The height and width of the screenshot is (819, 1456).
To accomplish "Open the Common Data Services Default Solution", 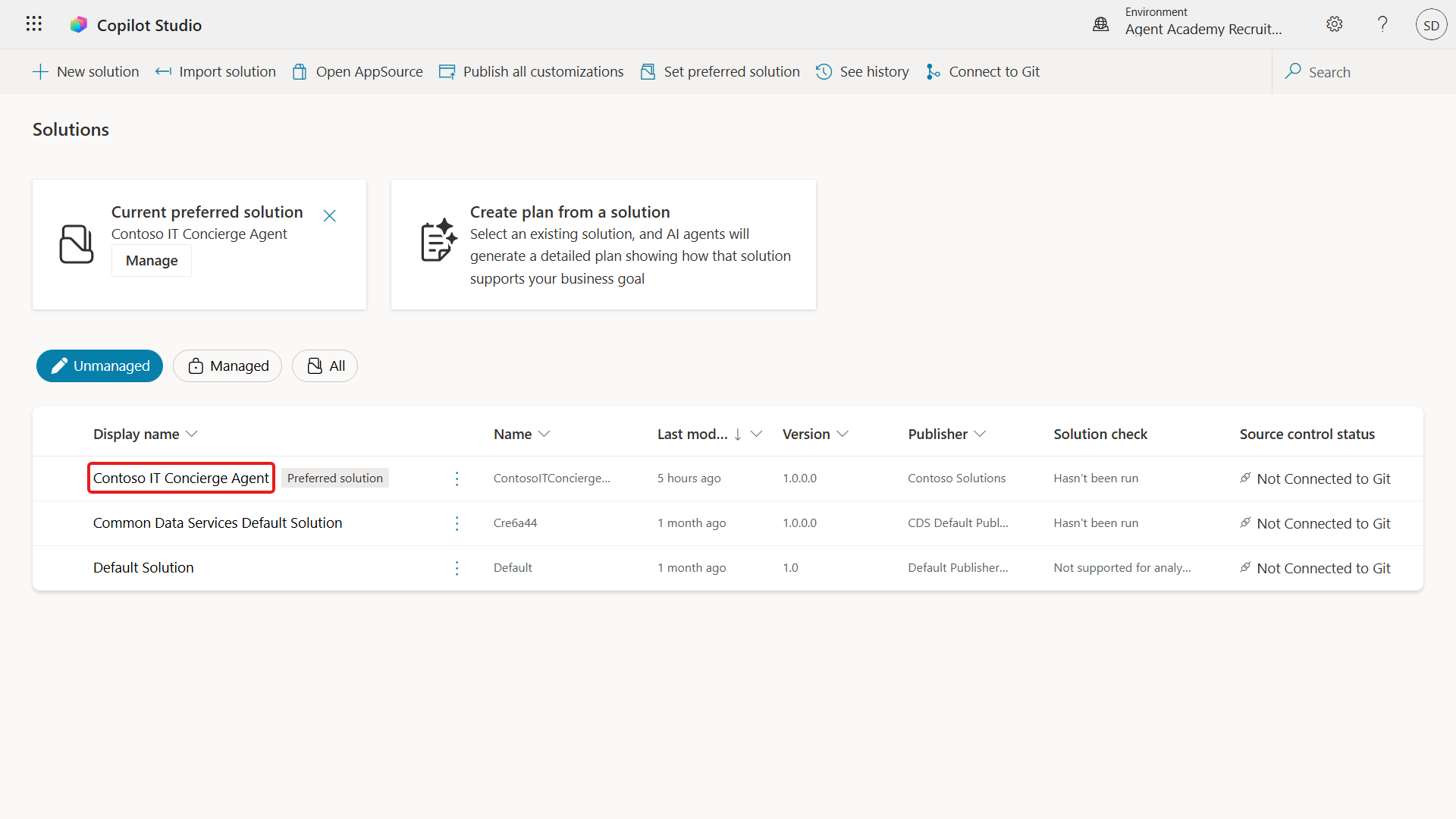I will 218,522.
